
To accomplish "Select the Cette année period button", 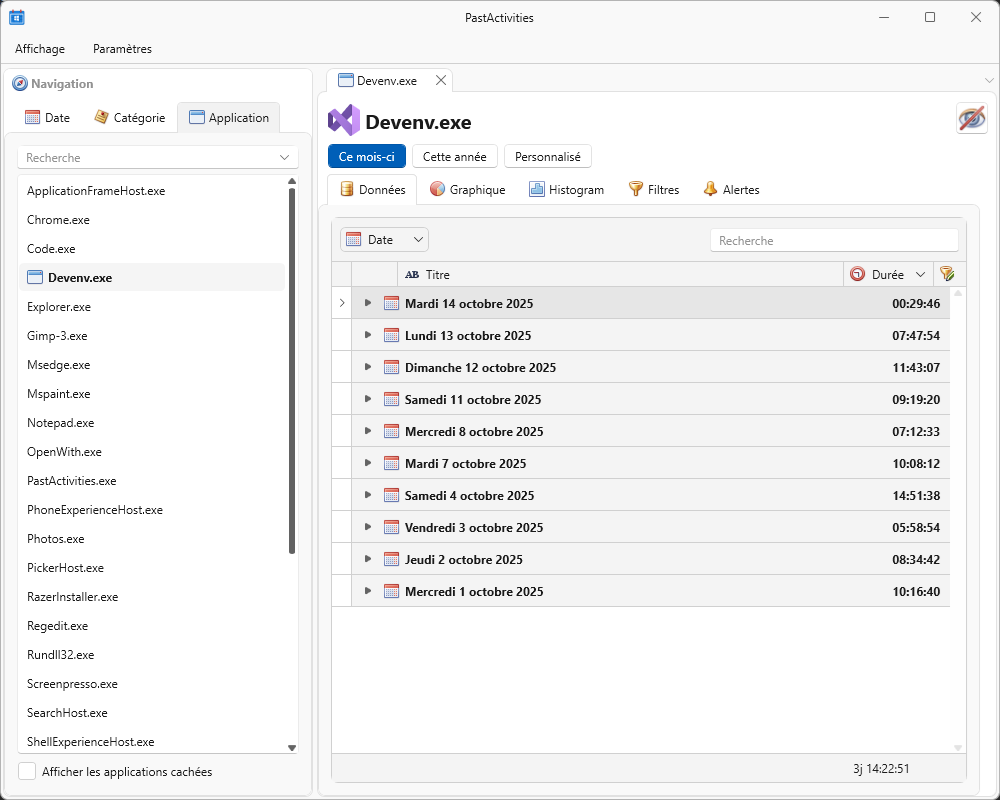I will 454,157.
